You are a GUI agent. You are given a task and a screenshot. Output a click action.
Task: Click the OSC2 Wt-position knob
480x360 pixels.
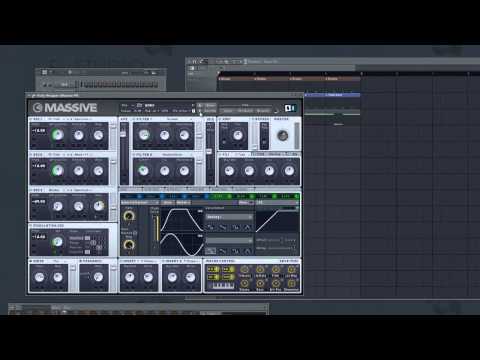click(x=57, y=171)
